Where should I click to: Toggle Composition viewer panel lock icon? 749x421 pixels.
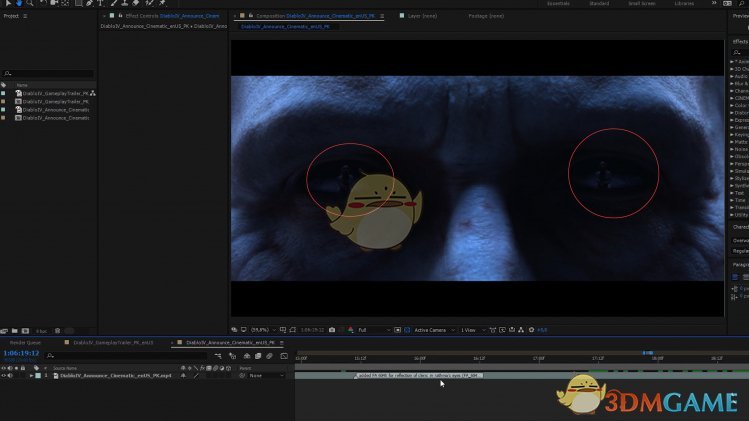tap(251, 16)
